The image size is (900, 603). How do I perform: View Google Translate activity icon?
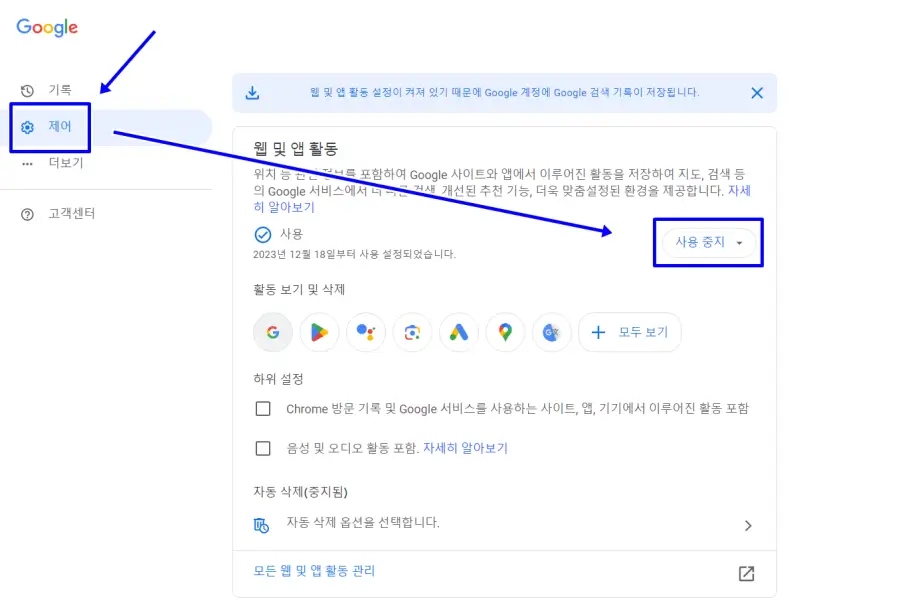coord(552,332)
